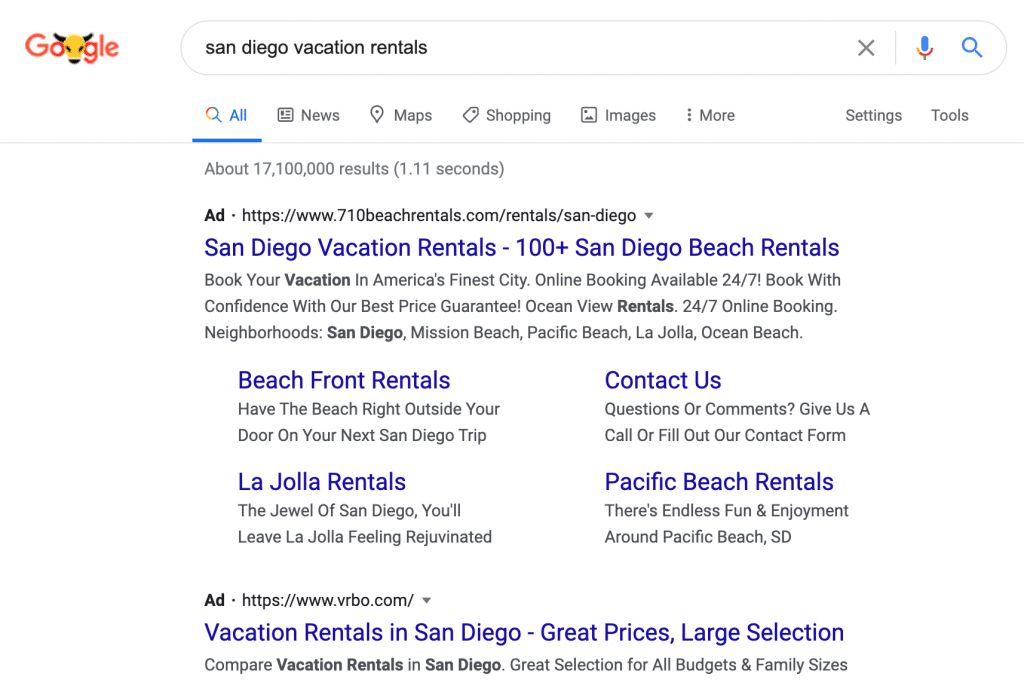
Task: Open Beach Front Rentals sitelink
Action: click(x=344, y=380)
